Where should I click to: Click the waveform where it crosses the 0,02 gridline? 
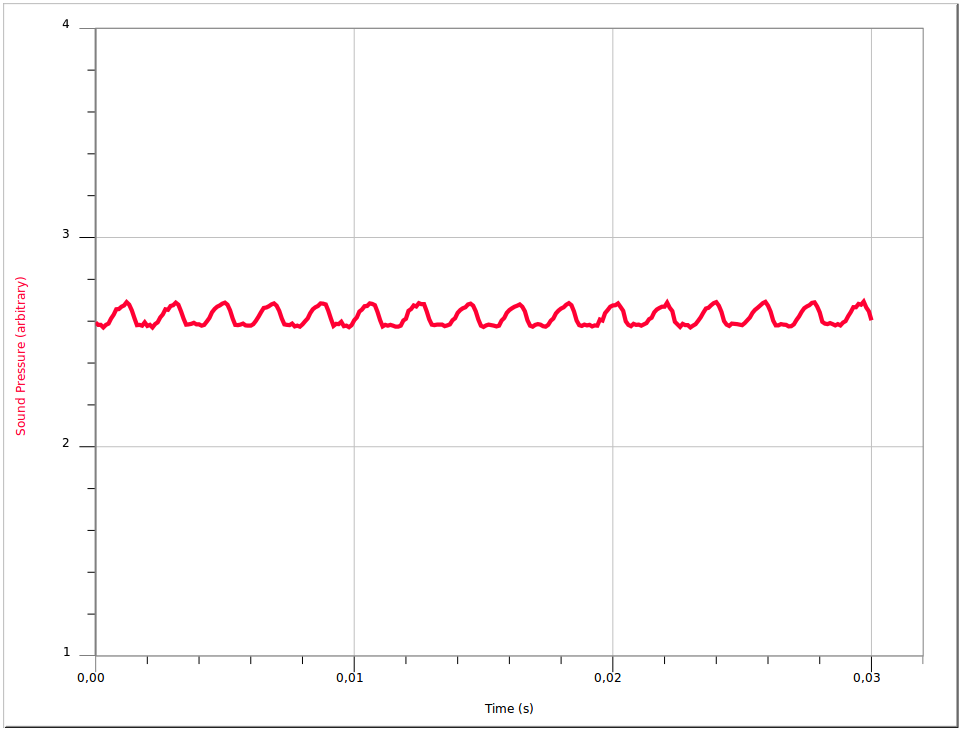(x=612, y=305)
